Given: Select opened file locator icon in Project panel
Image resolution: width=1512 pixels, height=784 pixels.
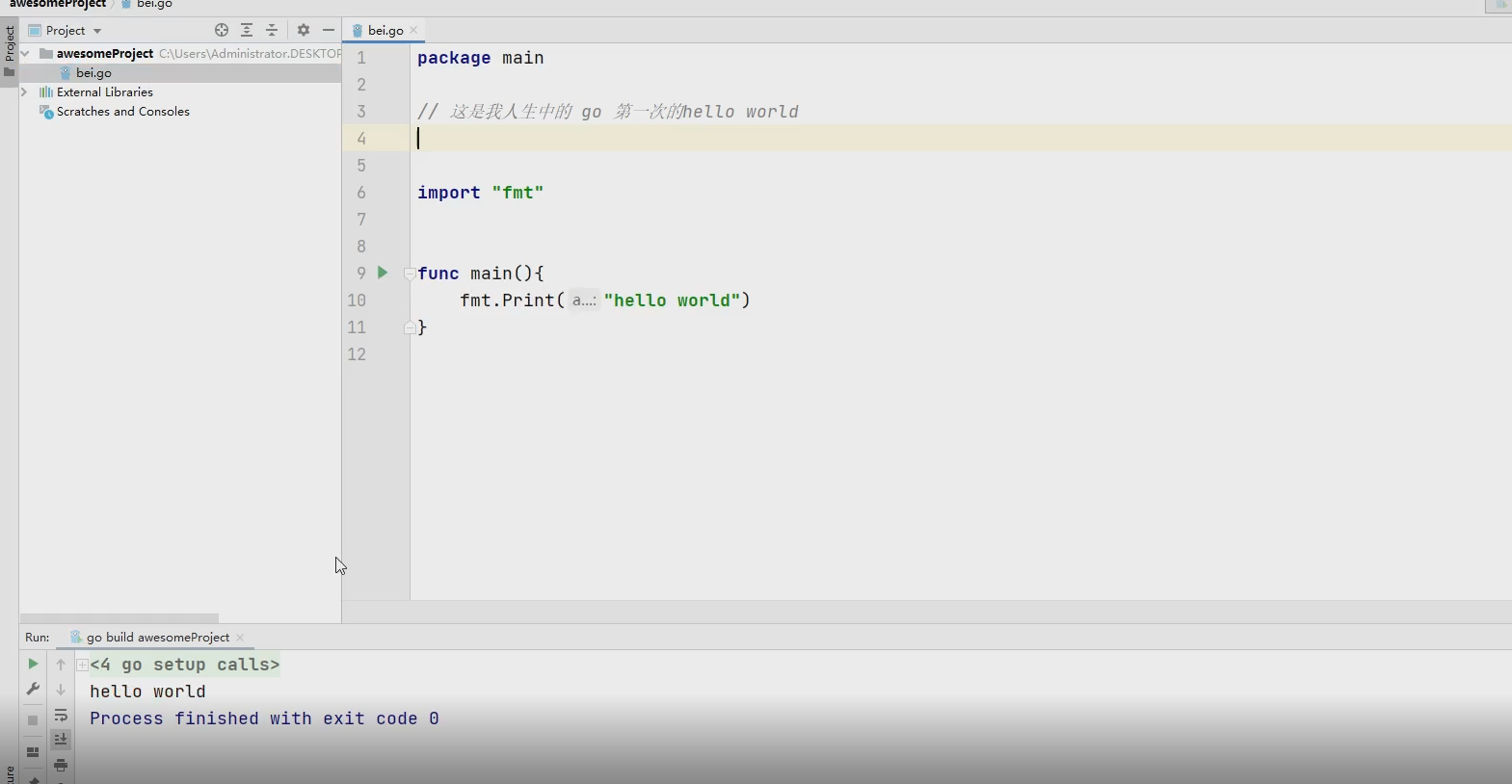Looking at the screenshot, I should [x=222, y=30].
